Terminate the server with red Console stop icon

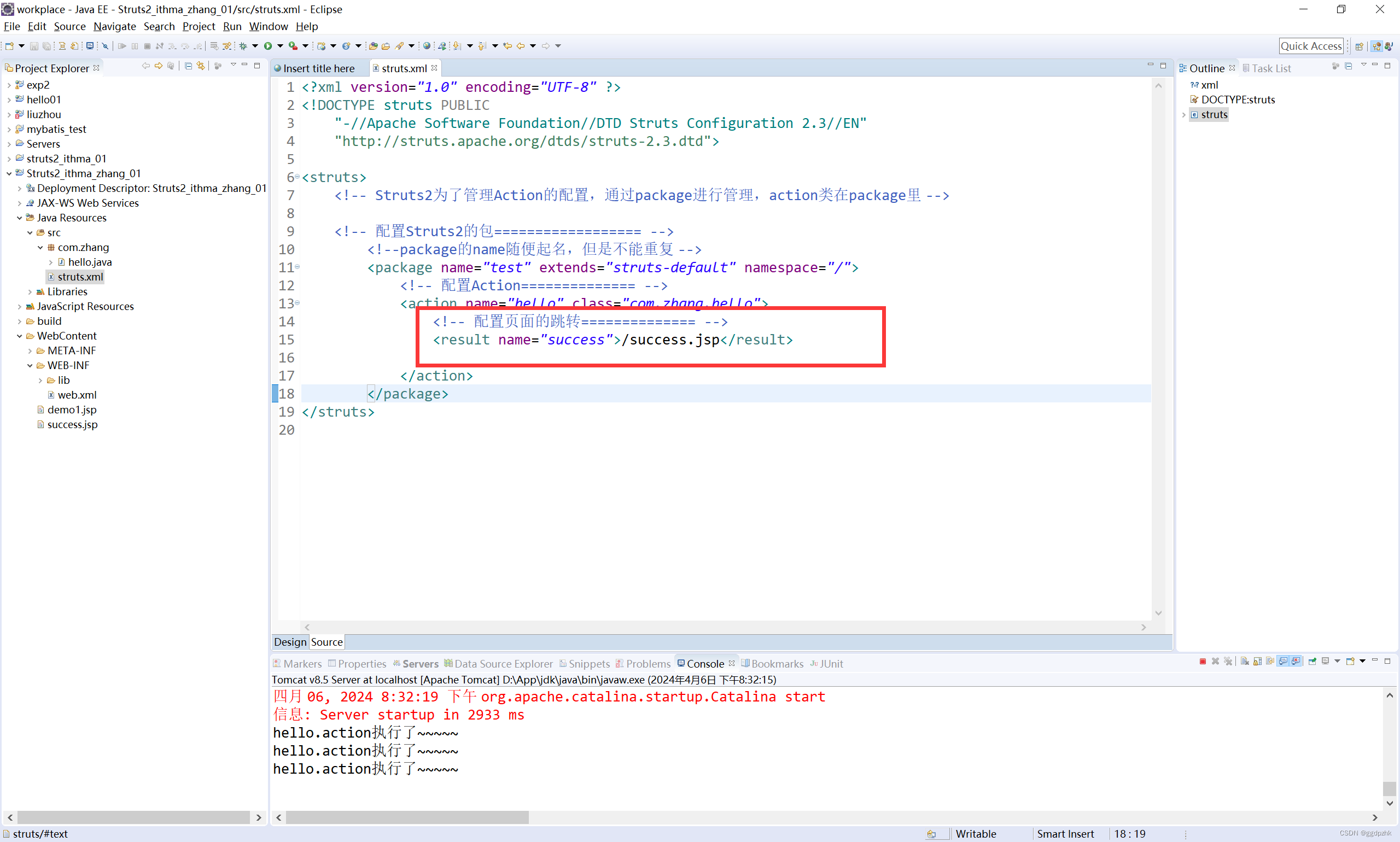point(1203,661)
